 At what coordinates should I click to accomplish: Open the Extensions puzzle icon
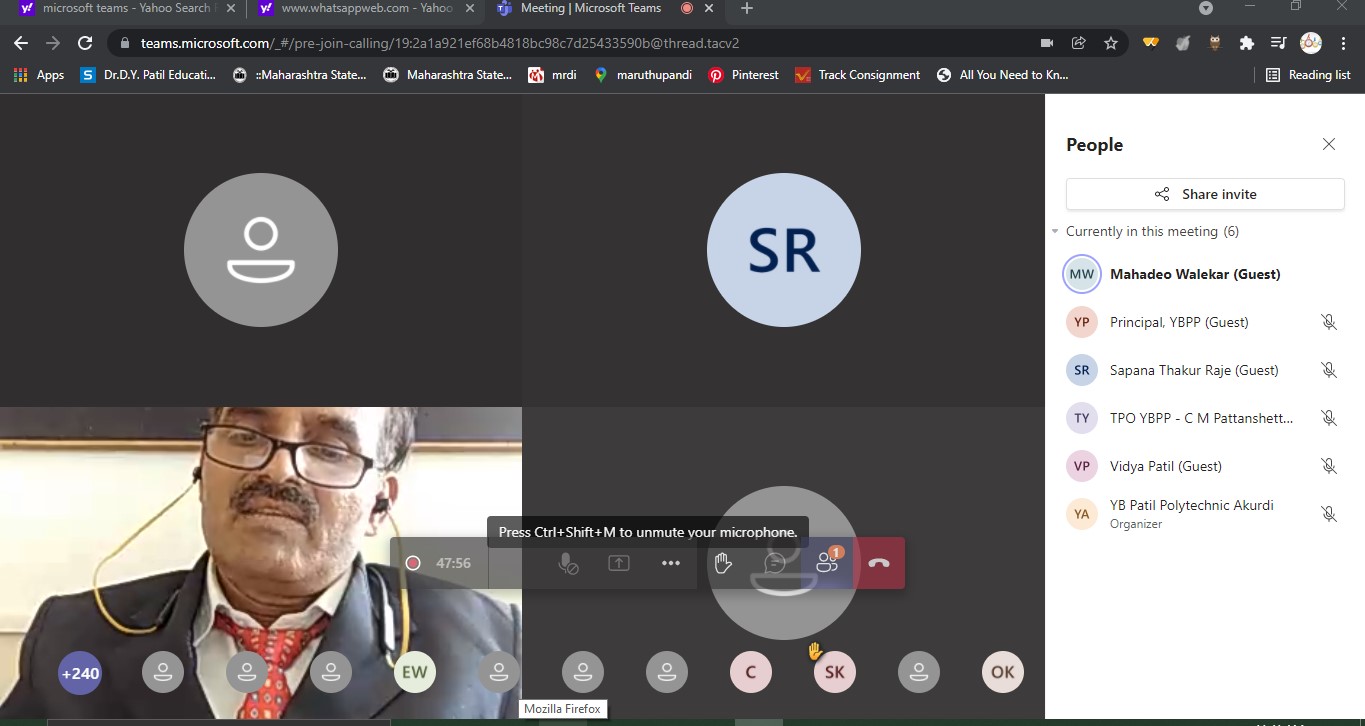pyautogui.click(x=1246, y=43)
